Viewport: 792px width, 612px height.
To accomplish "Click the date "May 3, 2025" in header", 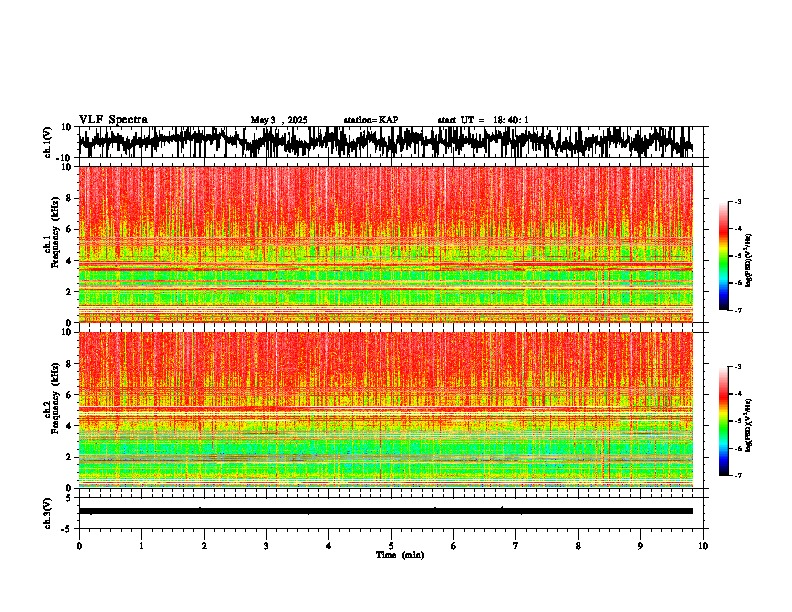I will [279, 120].
